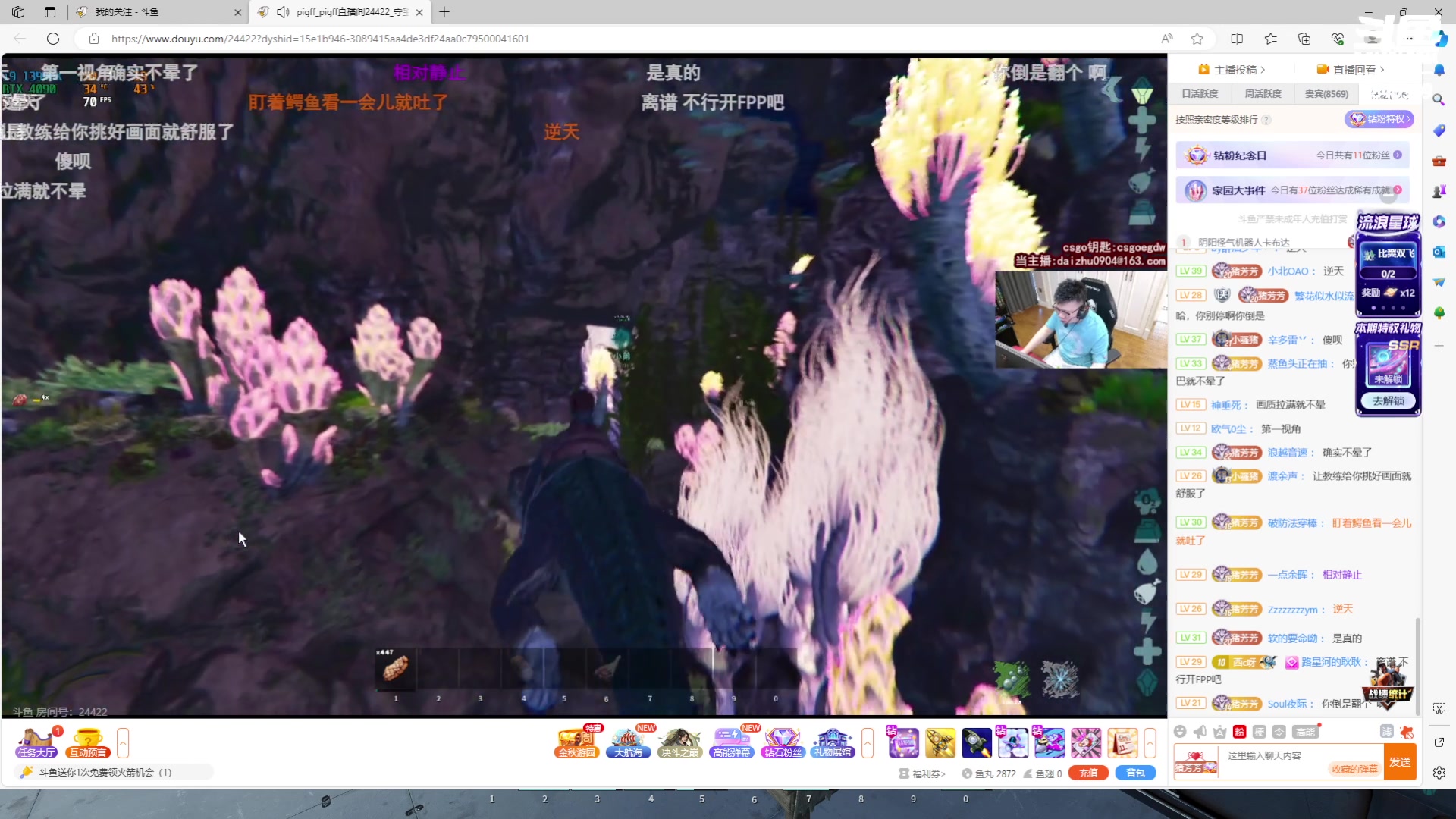1456x819 pixels.
Task: Toggle Edge split screen view
Action: coord(1237,39)
